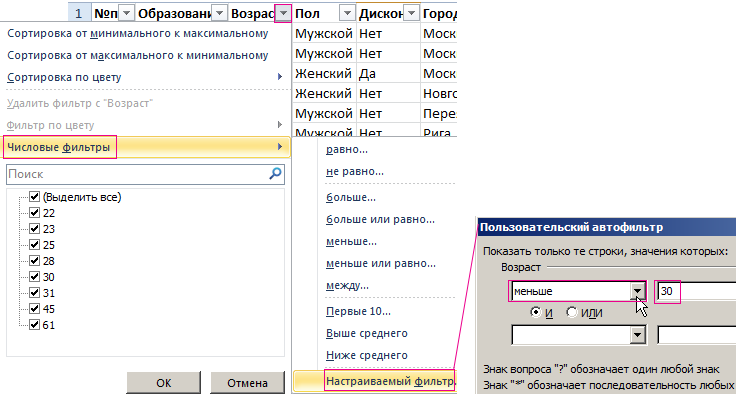This screenshot has height=396, width=736.
Task: Select the И radio button
Action: coord(536,312)
